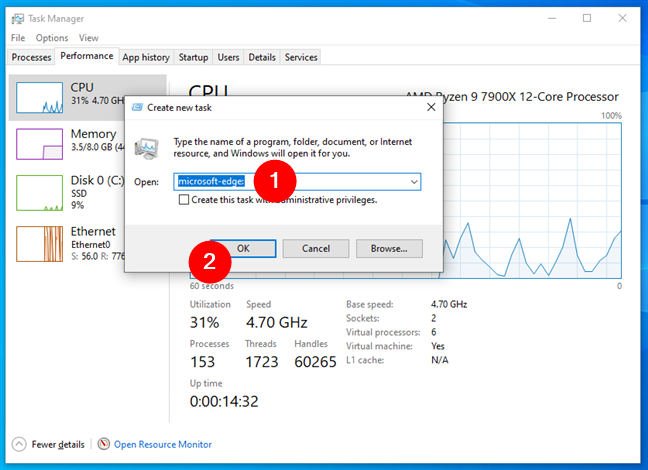Click the Browse... button

[x=389, y=248]
